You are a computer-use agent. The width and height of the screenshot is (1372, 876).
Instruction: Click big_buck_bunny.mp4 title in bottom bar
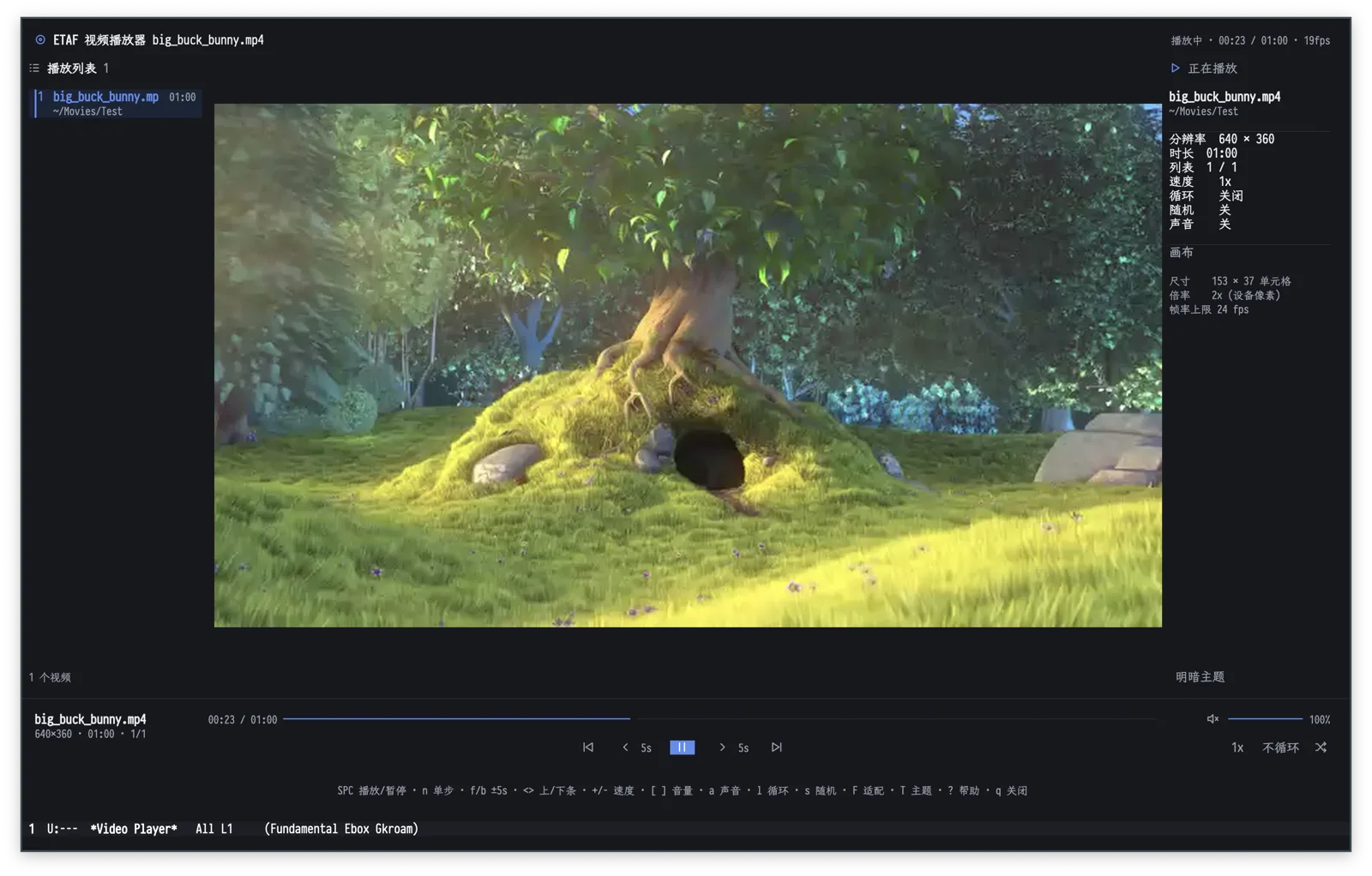click(90, 719)
